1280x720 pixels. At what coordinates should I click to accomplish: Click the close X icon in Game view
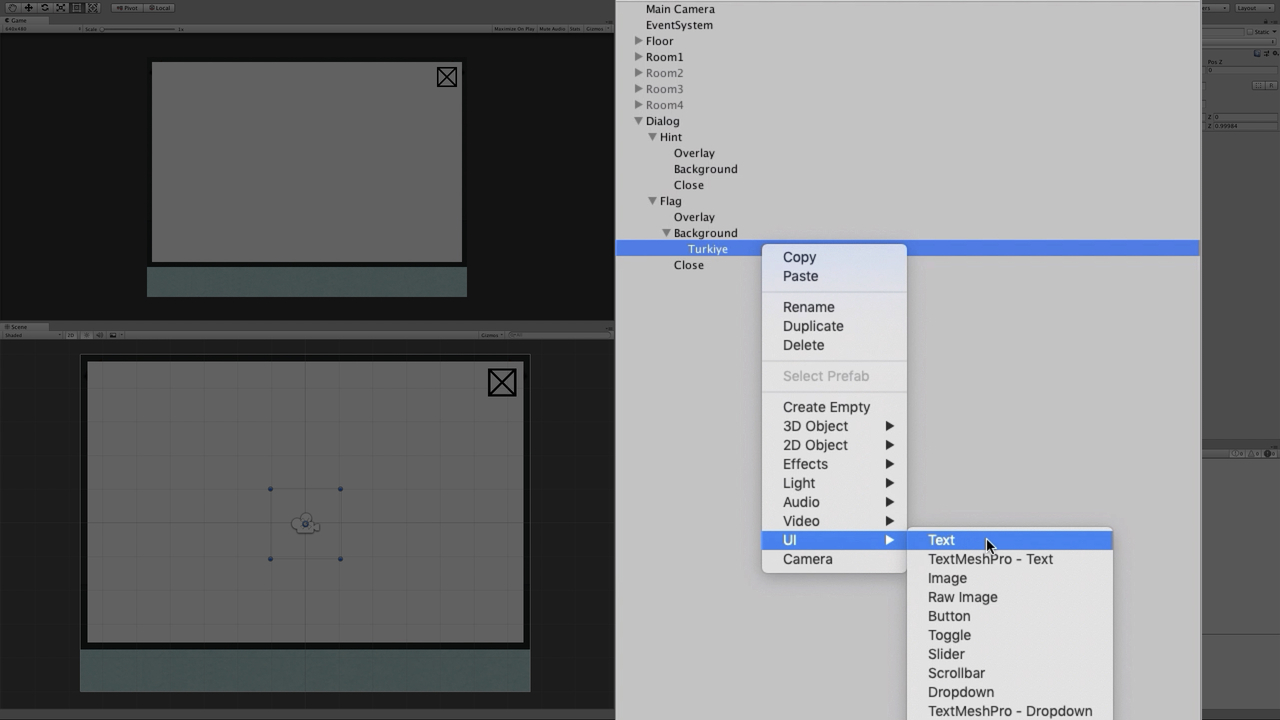coord(447,77)
